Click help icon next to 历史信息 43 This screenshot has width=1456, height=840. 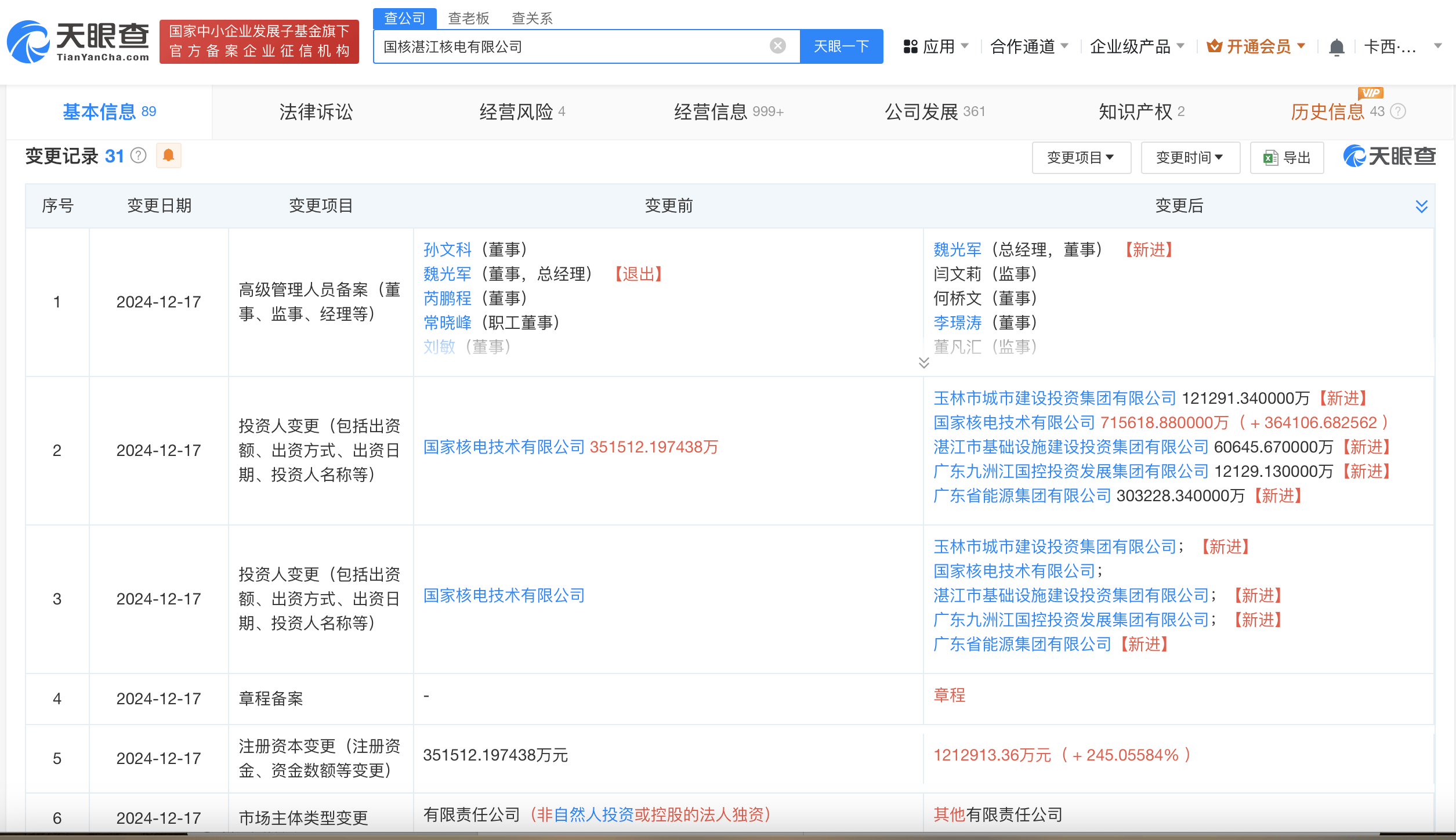tap(1398, 111)
